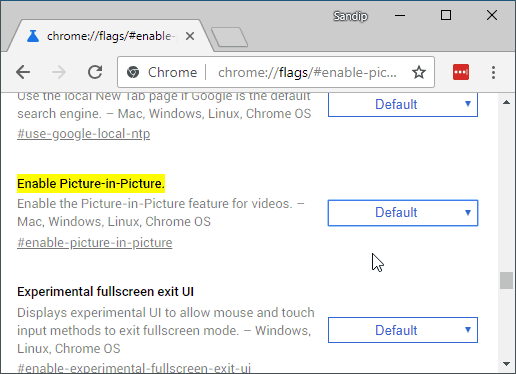Click the forward navigation arrow

pos(59,72)
